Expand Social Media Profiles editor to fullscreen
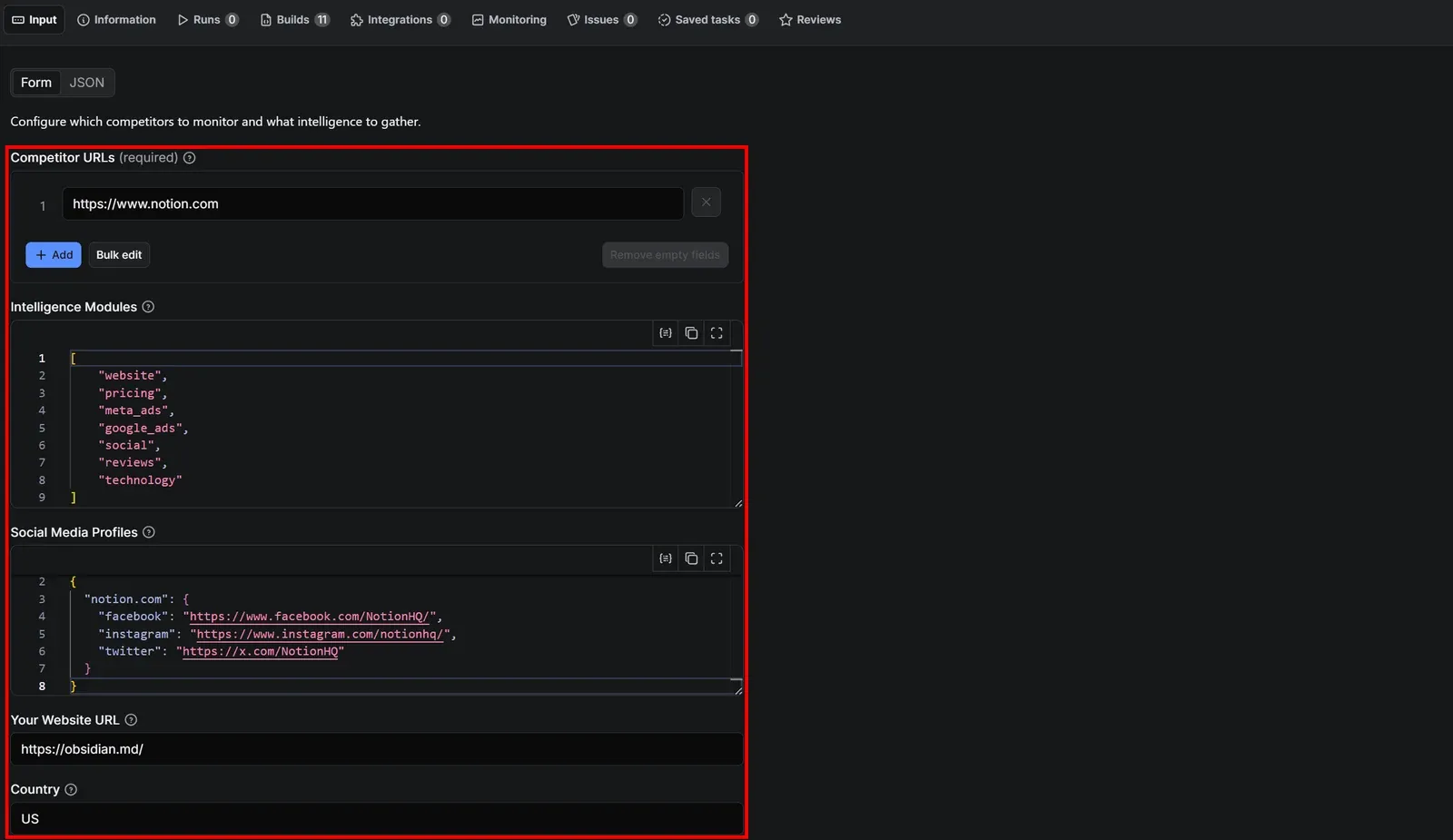Viewport: 1453px width, 840px height. click(x=717, y=558)
